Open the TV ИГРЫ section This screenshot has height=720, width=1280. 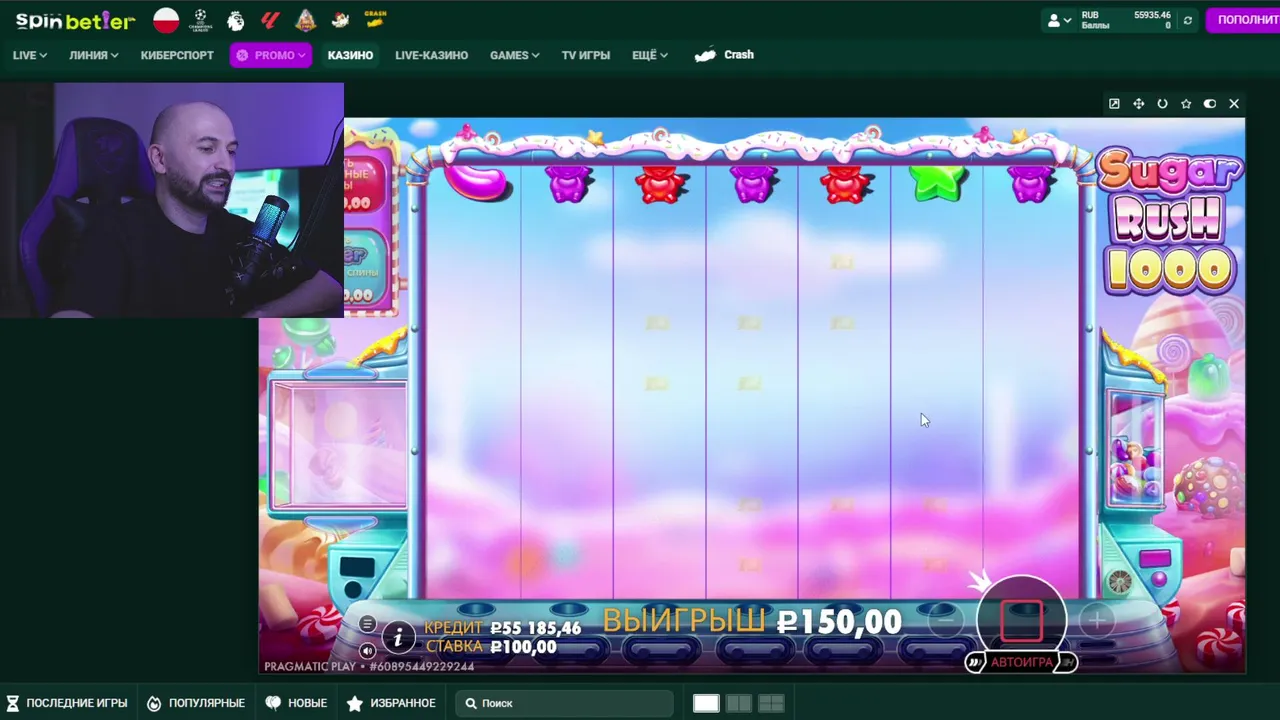(586, 55)
